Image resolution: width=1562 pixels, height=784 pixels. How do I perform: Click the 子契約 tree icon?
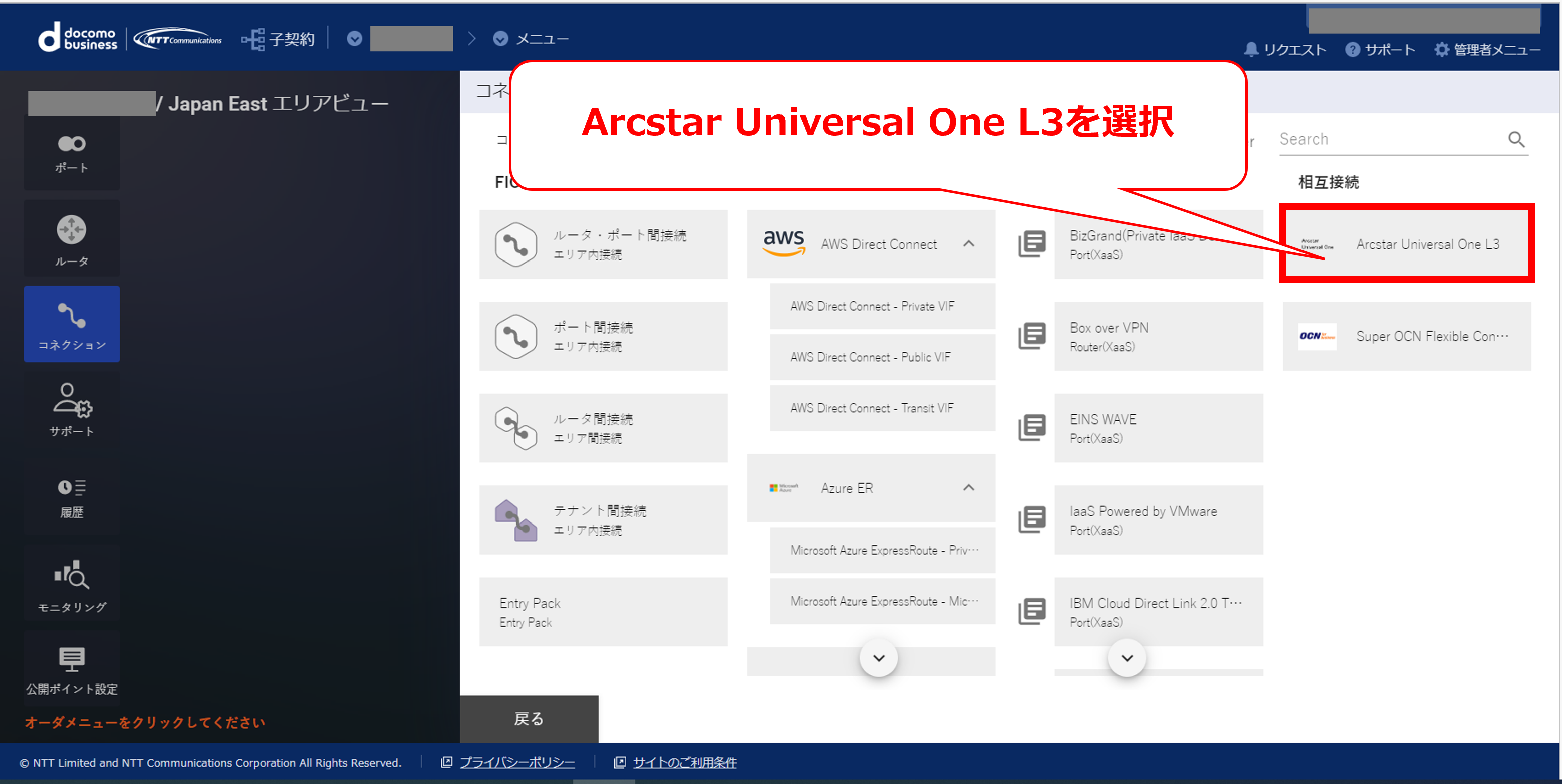253,40
